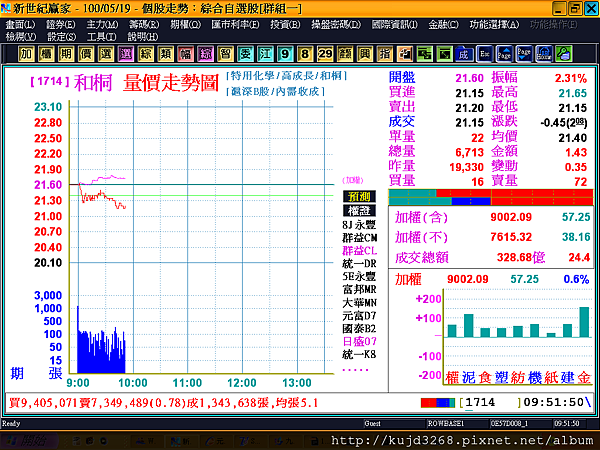Click the 期 futures toolbar icon

(x=66, y=54)
